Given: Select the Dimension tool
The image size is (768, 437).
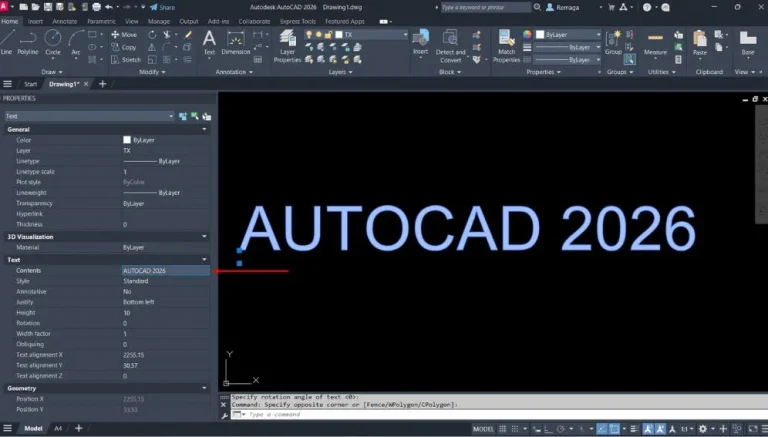Looking at the screenshot, I should 236,42.
